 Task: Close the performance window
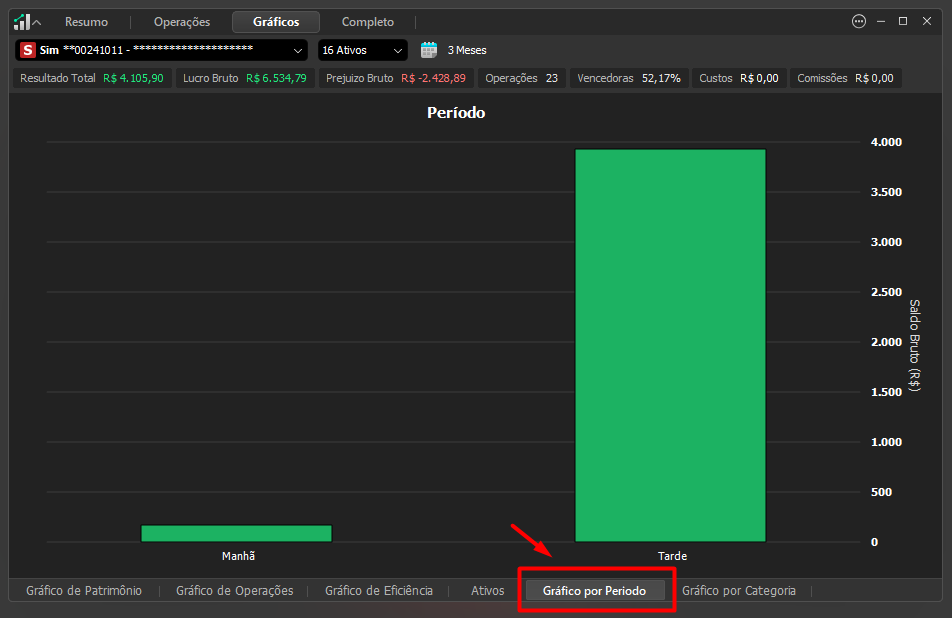[x=927, y=21]
